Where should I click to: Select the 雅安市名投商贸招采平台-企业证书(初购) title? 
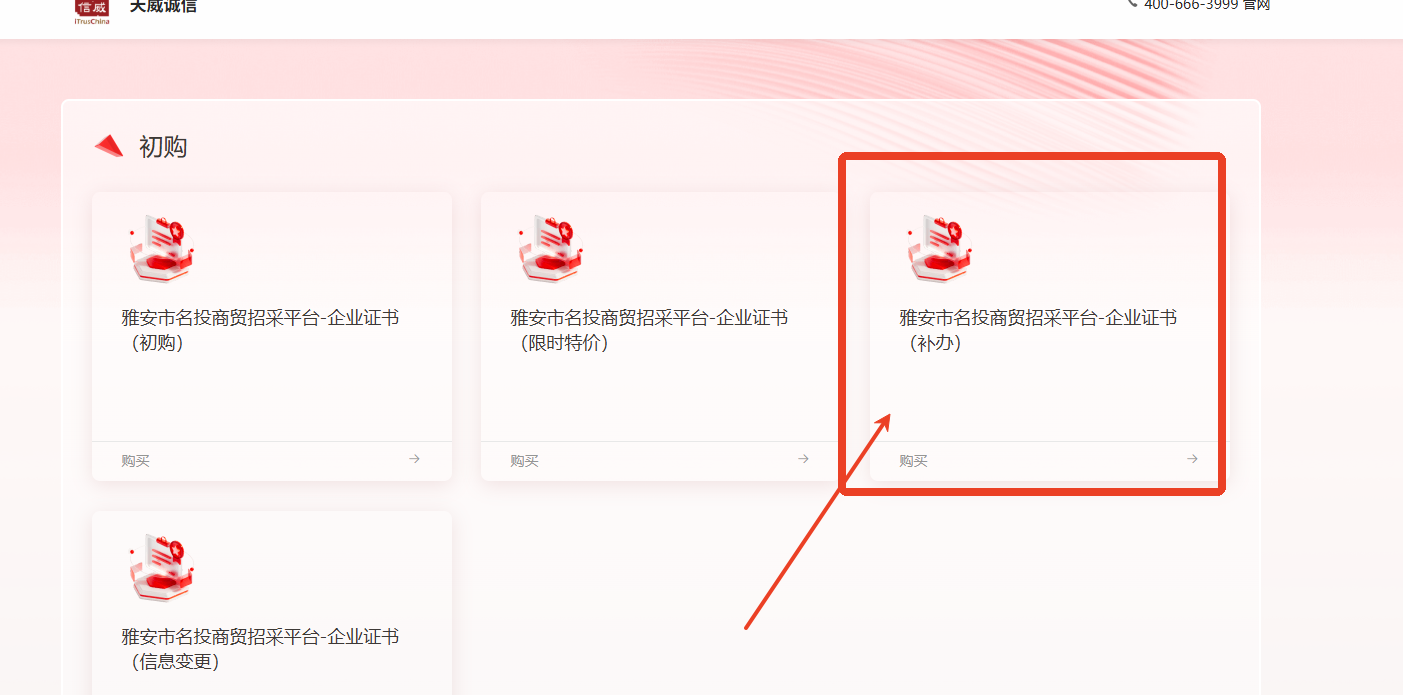pyautogui.click(x=260, y=330)
